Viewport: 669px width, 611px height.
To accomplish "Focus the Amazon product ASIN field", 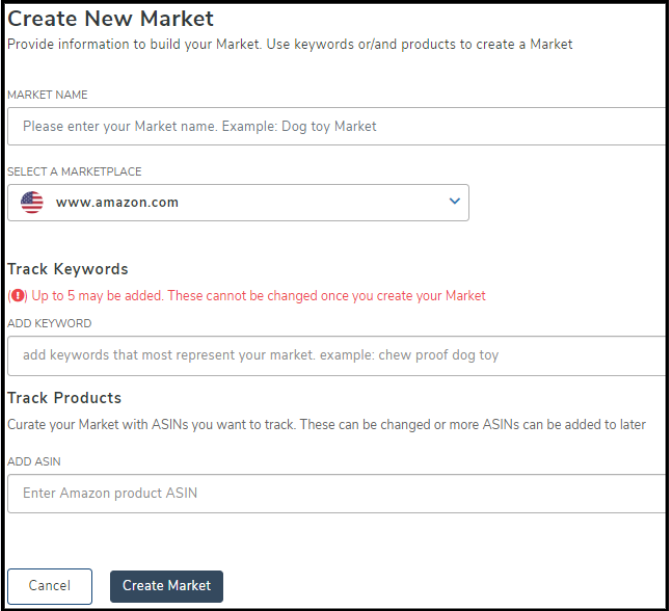I will [336, 493].
